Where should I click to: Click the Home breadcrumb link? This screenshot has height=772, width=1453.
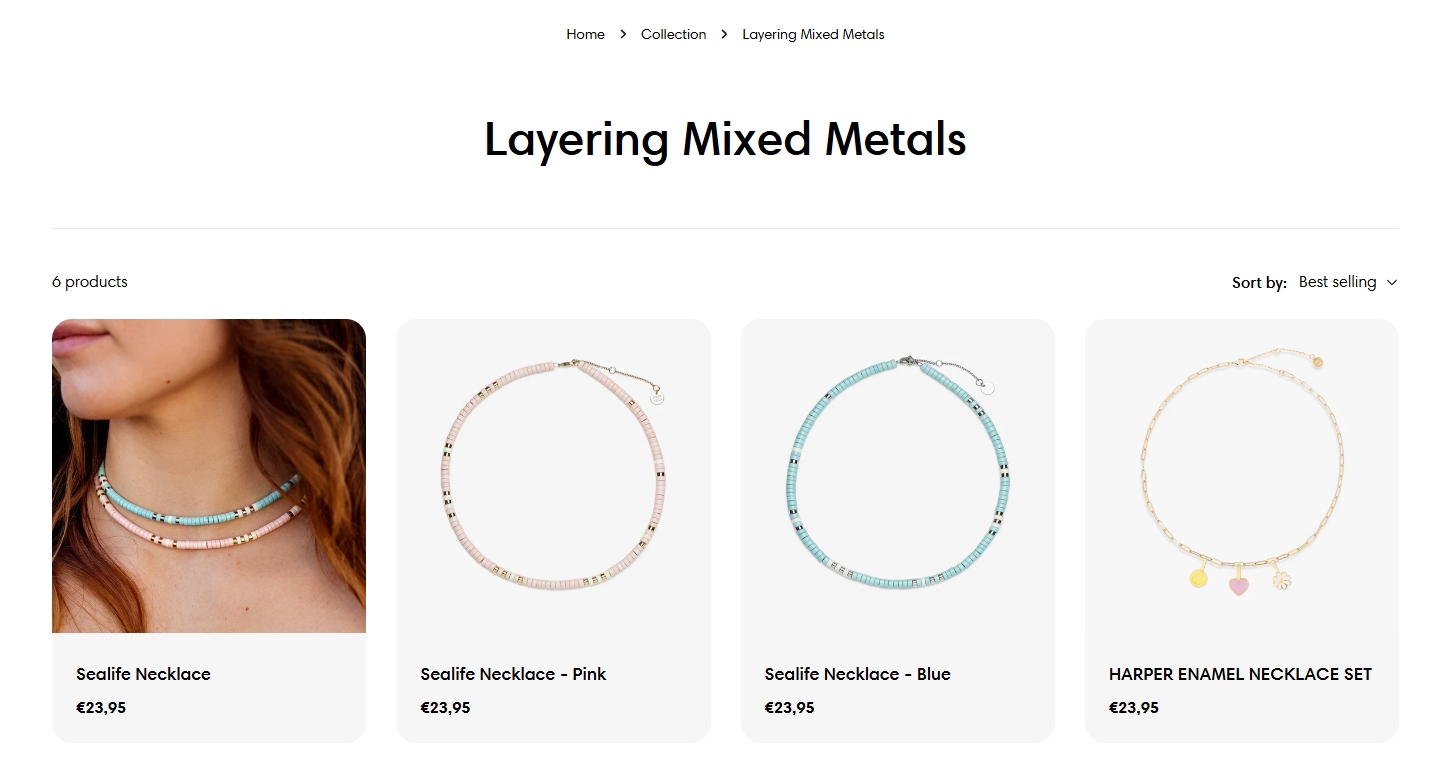585,34
